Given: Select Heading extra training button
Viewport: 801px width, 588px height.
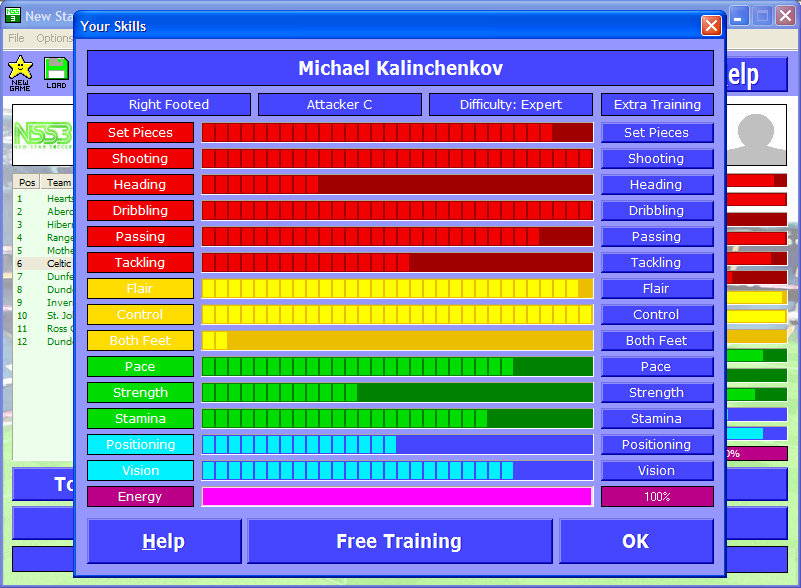Looking at the screenshot, I should click(x=656, y=185).
